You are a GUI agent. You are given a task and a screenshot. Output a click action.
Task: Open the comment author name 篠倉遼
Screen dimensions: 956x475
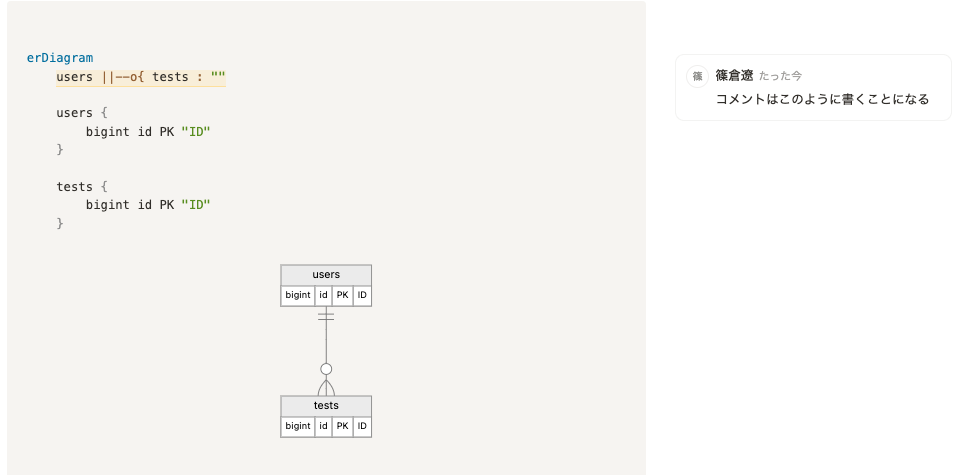(734, 75)
